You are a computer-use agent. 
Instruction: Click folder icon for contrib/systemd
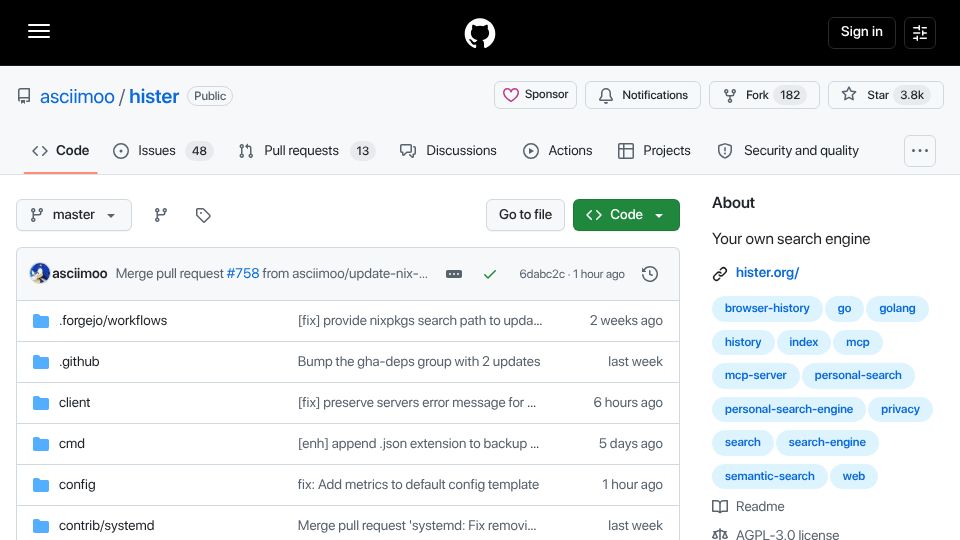[41, 526]
